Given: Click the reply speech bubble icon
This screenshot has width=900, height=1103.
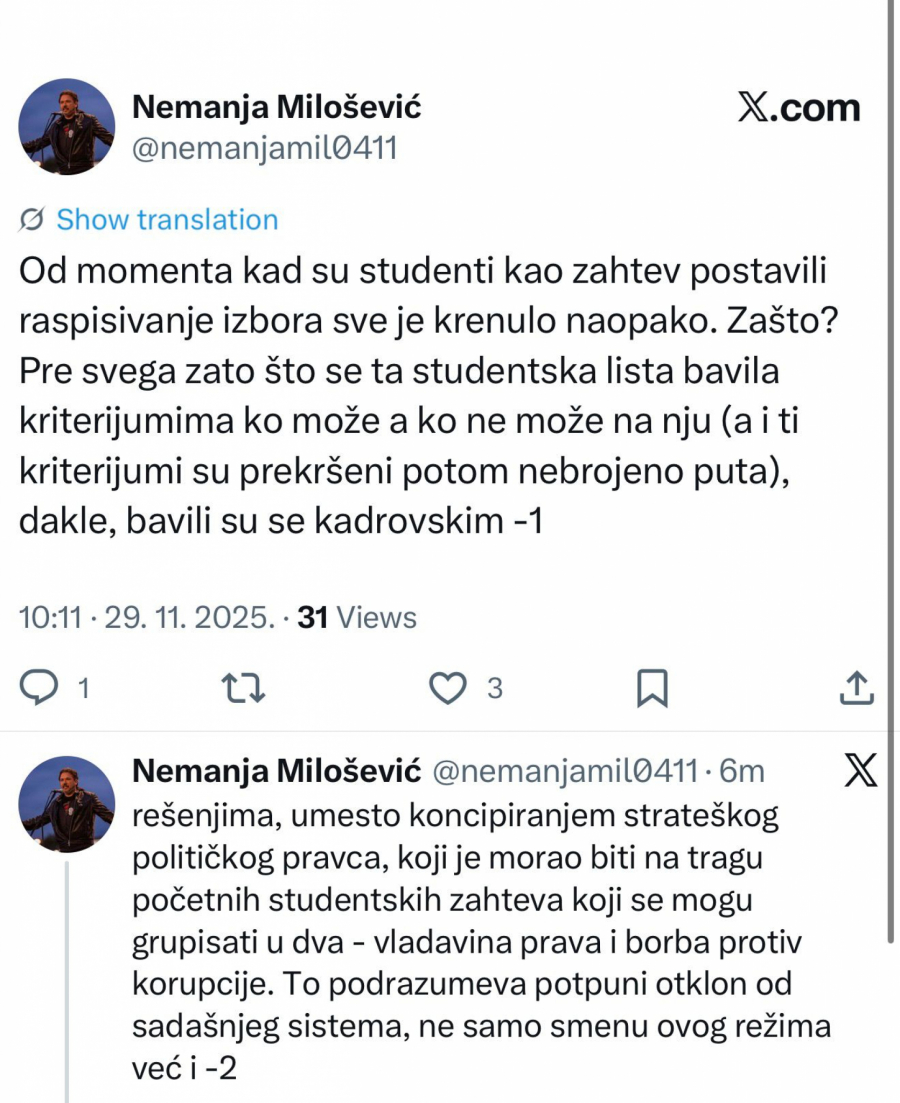Looking at the screenshot, I should point(42,688).
